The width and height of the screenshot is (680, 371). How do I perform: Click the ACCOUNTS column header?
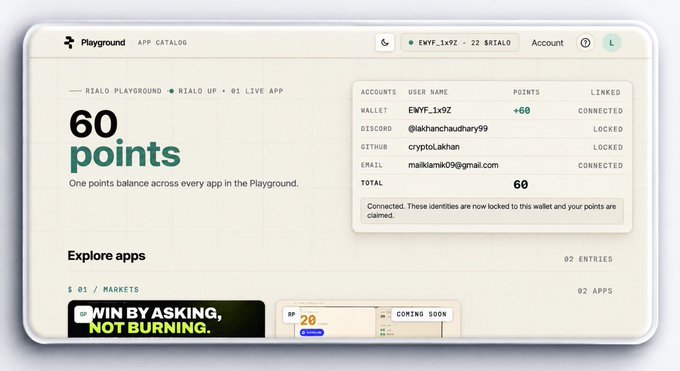[379, 92]
